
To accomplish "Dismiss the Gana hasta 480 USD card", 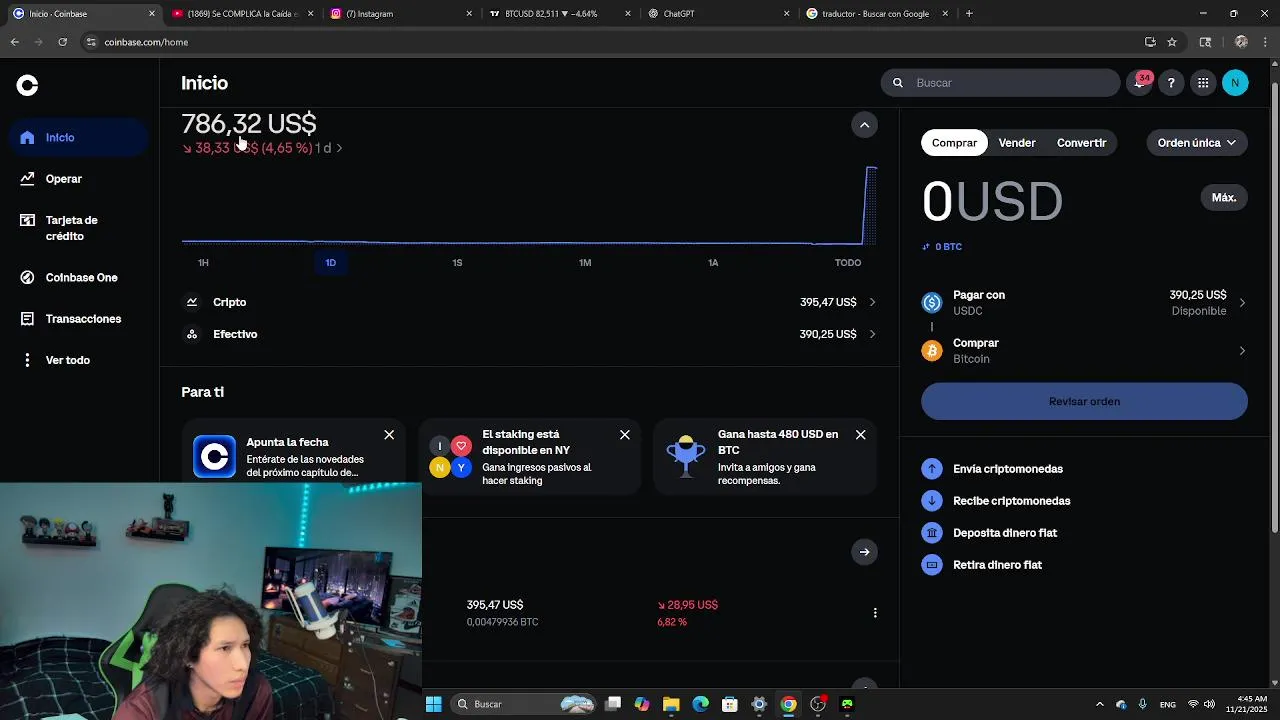I will click(860, 435).
